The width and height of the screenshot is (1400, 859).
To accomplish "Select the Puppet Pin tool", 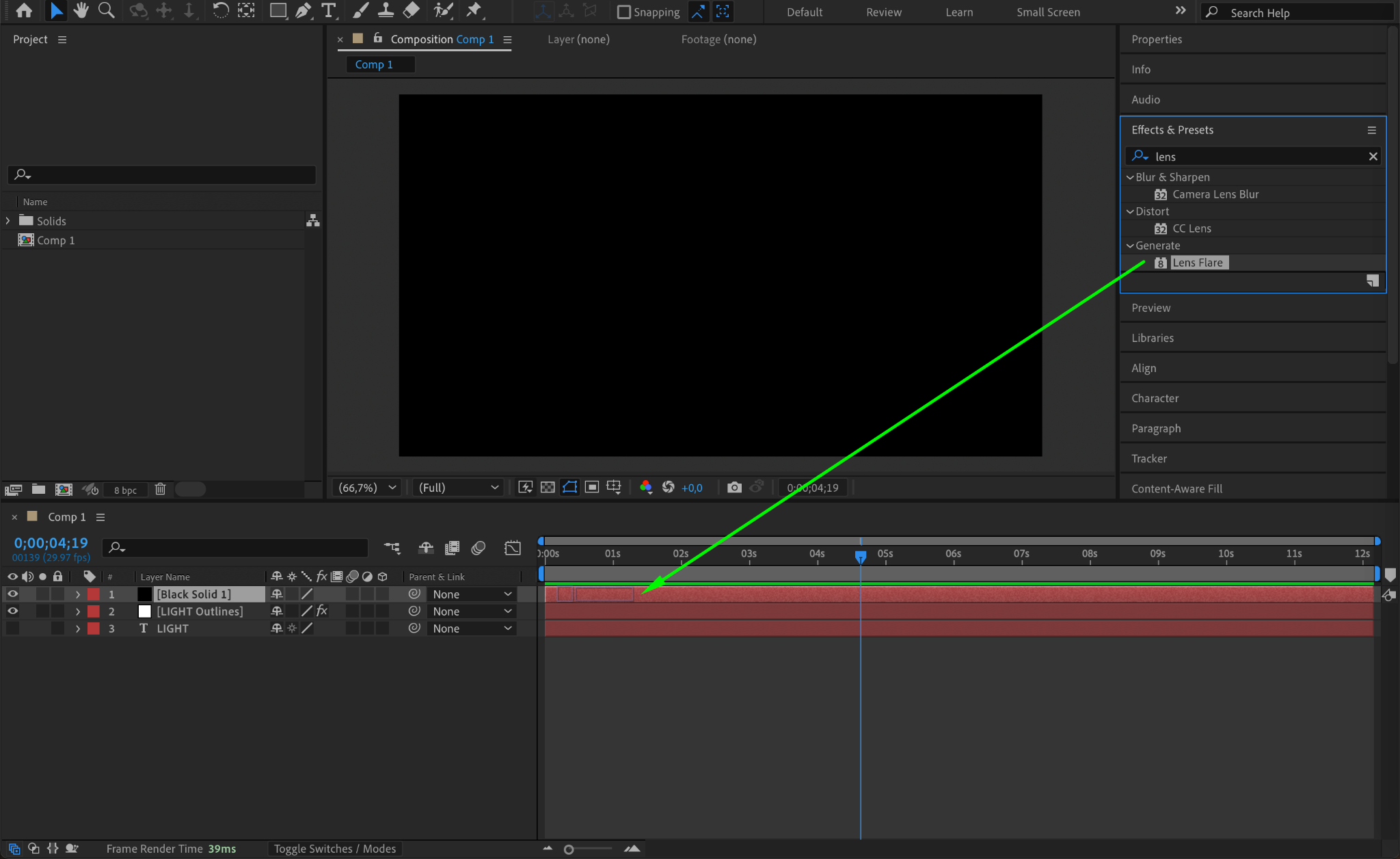I will pyautogui.click(x=474, y=10).
